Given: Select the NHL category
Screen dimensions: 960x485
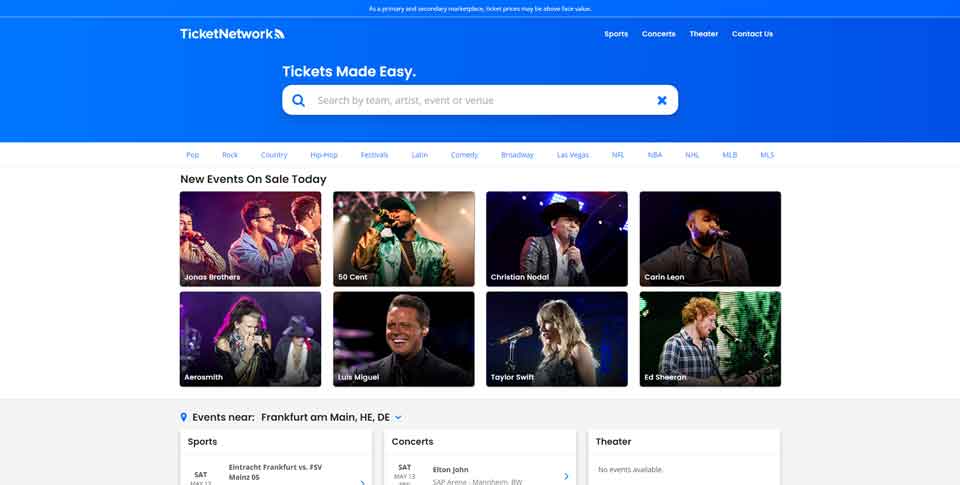Looking at the screenshot, I should click(692, 155).
